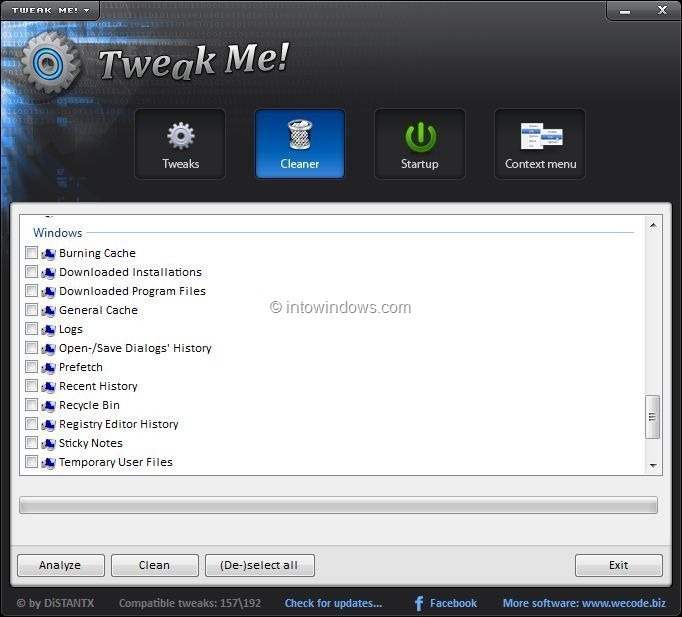Click the Compatible tweaks: 157\192 status text
The image size is (682, 617).
190,603
